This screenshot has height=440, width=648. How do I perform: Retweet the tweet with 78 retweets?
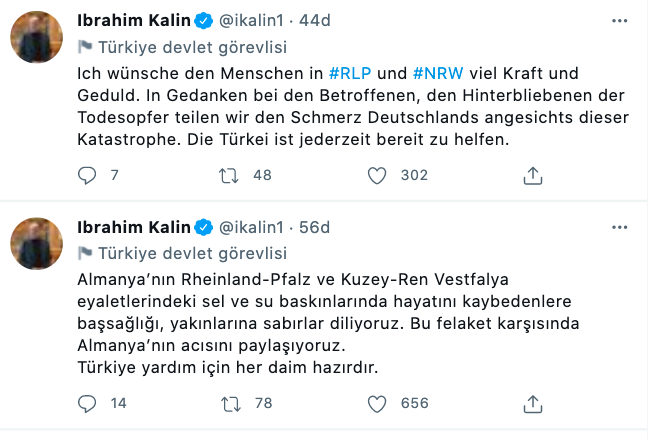[x=230, y=404]
